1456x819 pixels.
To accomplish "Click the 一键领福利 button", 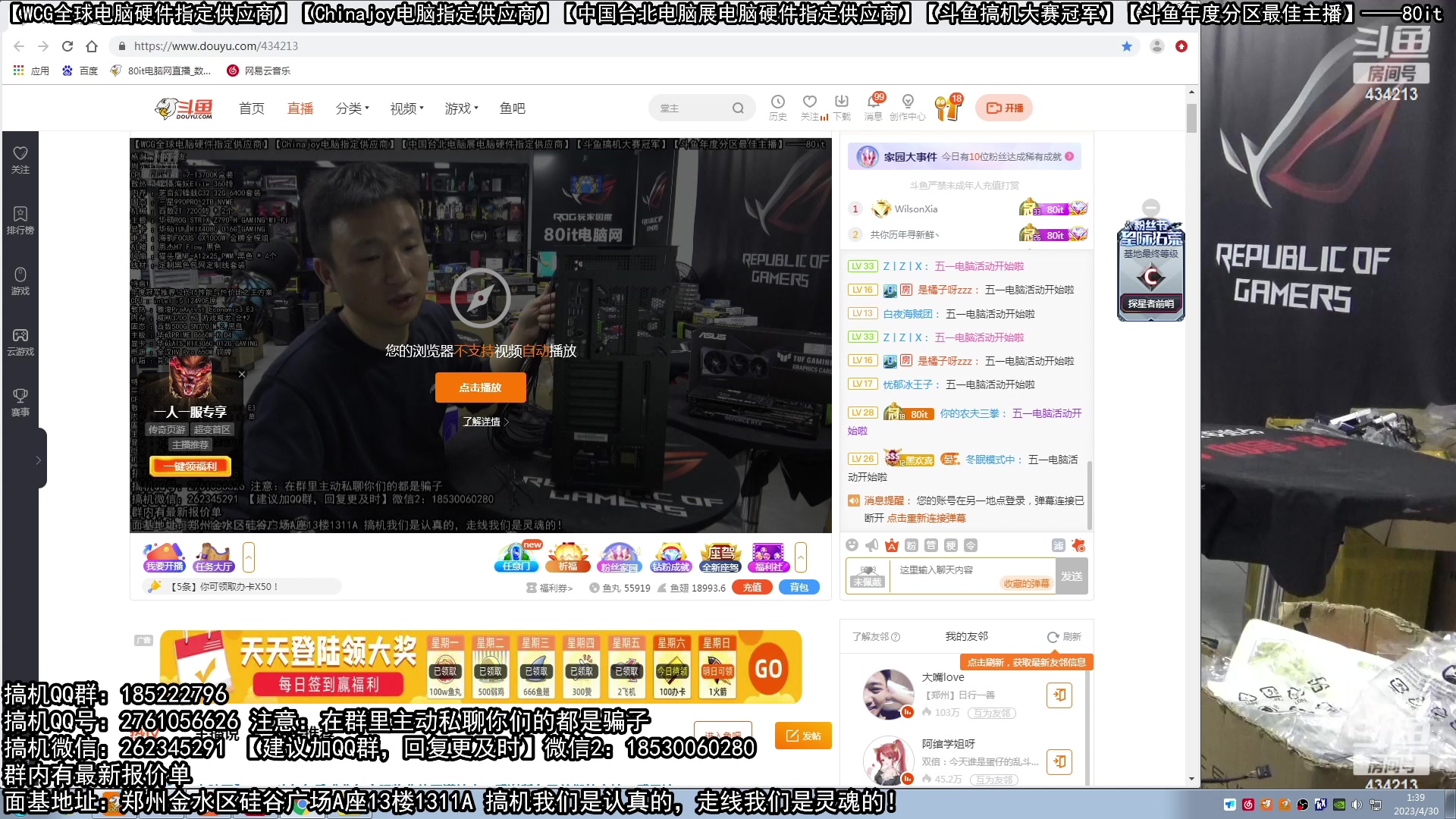I will tap(190, 466).
